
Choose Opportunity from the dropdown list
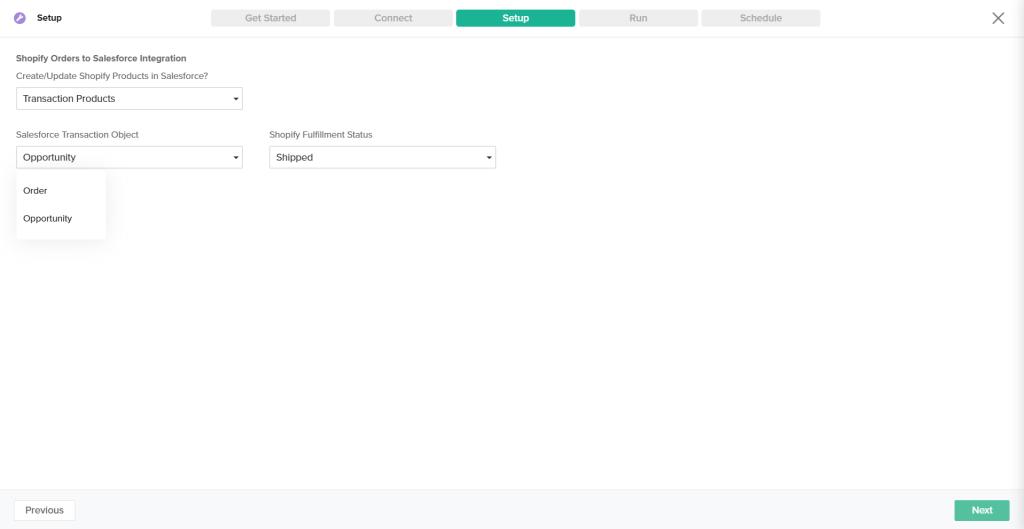coord(61,218)
